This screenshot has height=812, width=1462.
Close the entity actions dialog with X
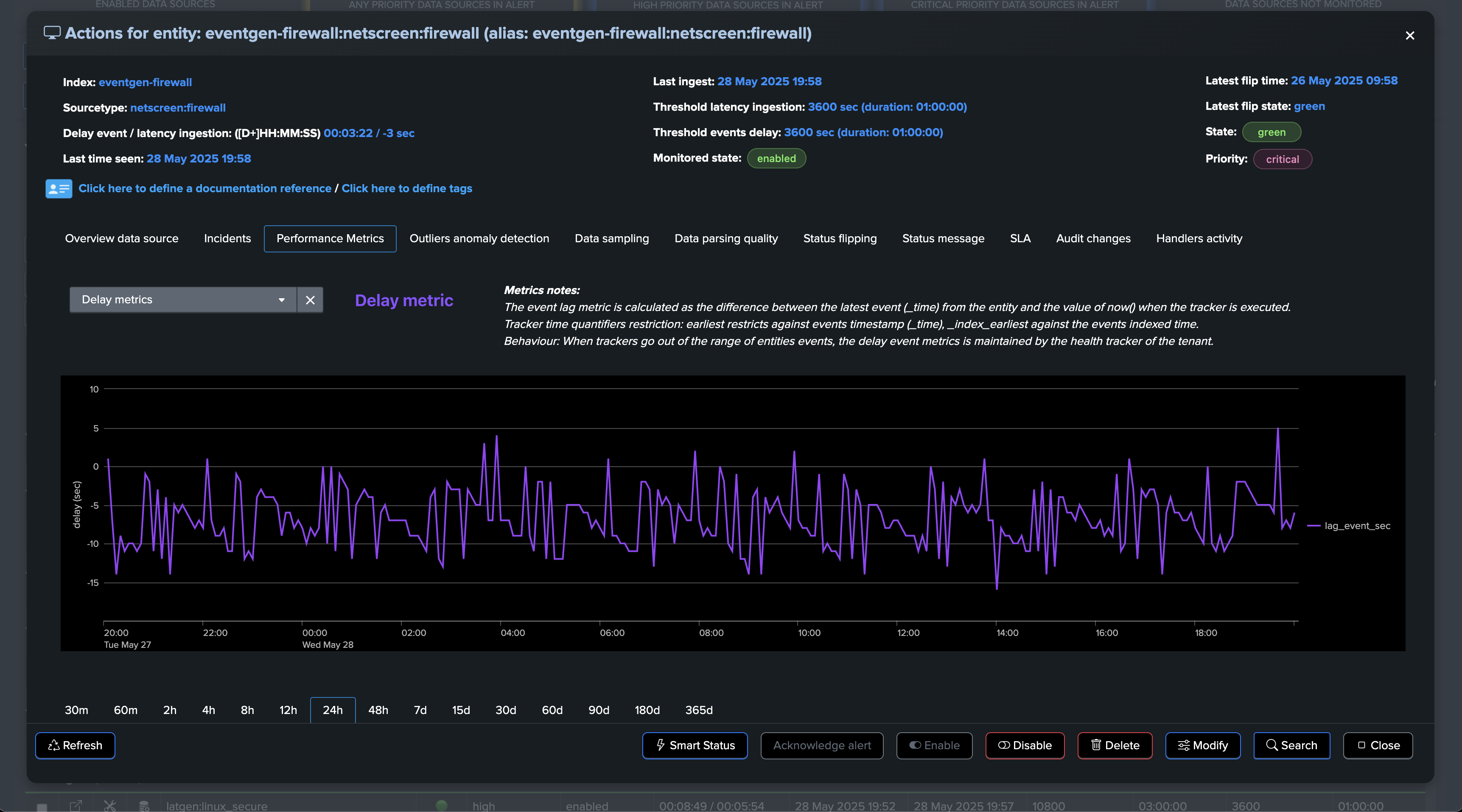point(1410,35)
